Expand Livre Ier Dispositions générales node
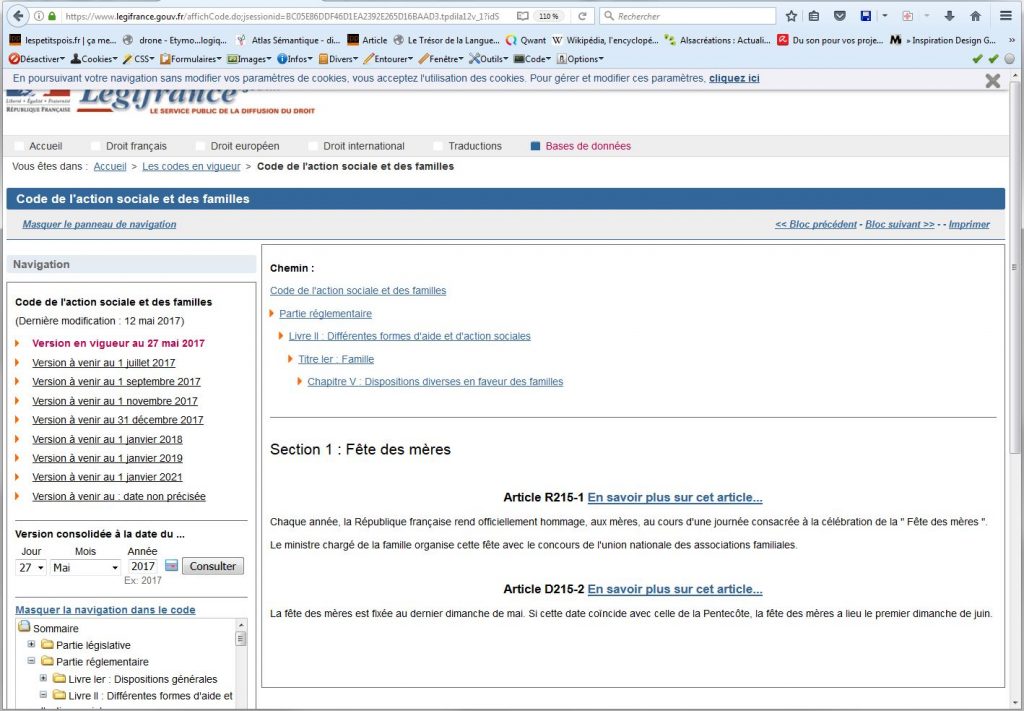This screenshot has width=1024, height=711. 44,679
